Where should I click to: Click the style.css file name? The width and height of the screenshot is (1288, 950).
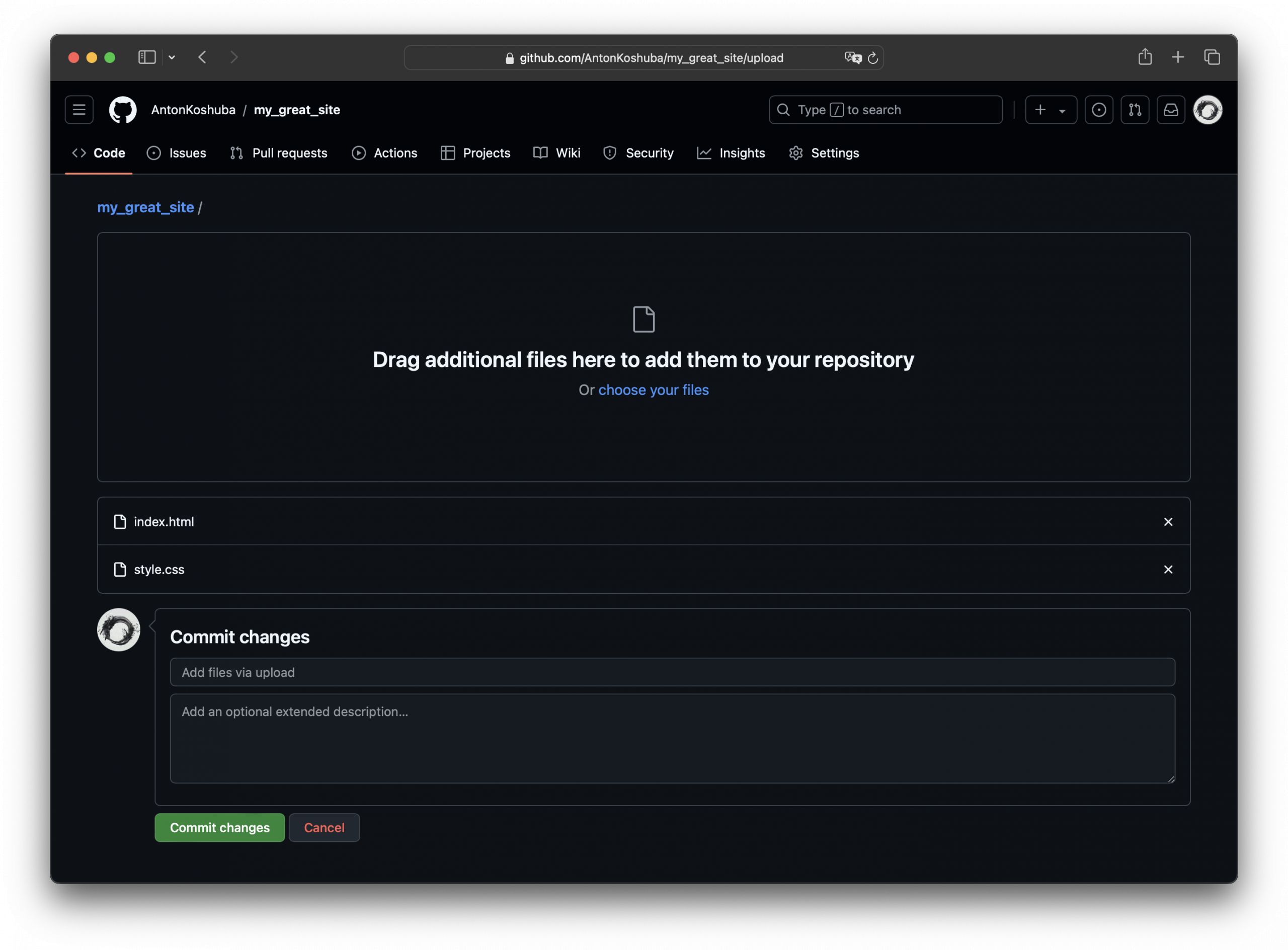pyautogui.click(x=159, y=569)
